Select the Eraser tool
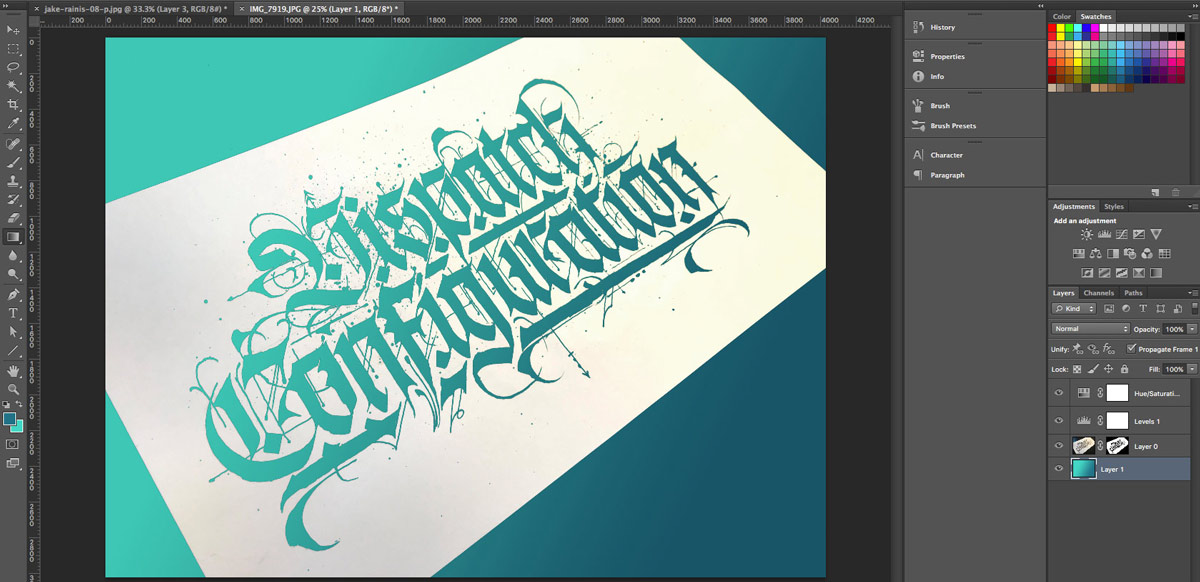Screen dimensions: 1200x582 tap(13, 218)
